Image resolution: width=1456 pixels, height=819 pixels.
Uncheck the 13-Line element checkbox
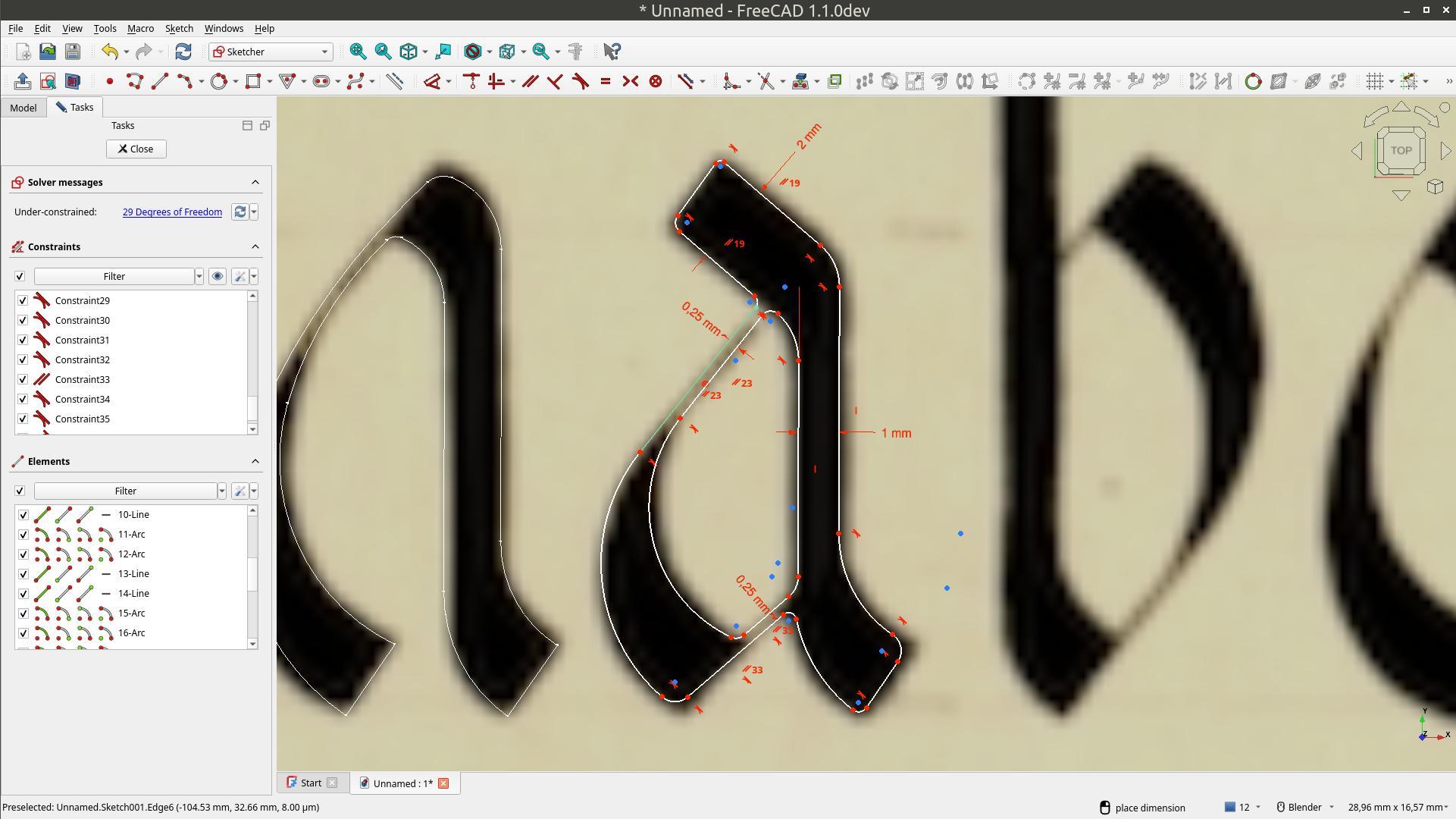point(23,574)
